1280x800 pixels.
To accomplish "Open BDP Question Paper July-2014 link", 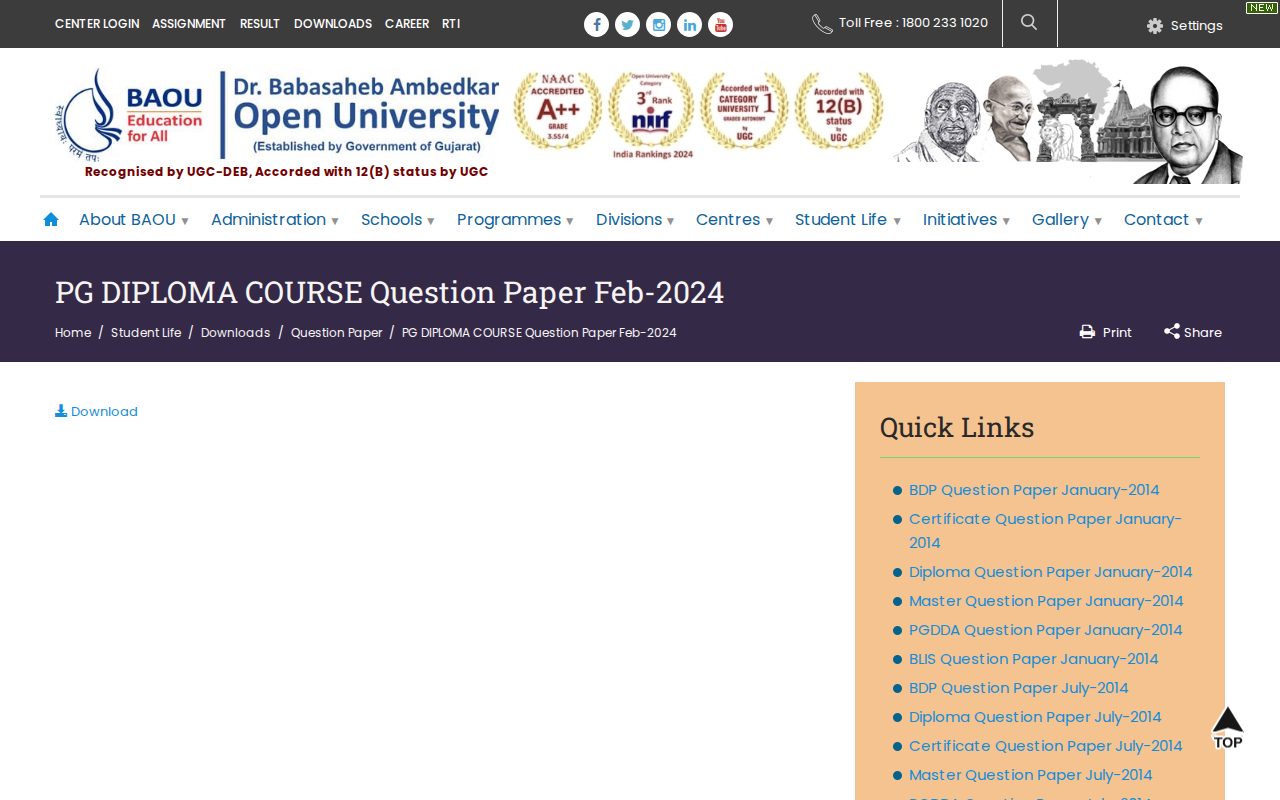I will [1019, 688].
